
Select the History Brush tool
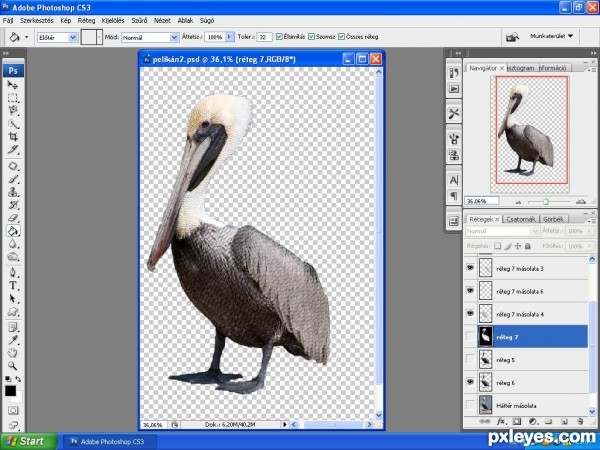pyautogui.click(x=13, y=205)
